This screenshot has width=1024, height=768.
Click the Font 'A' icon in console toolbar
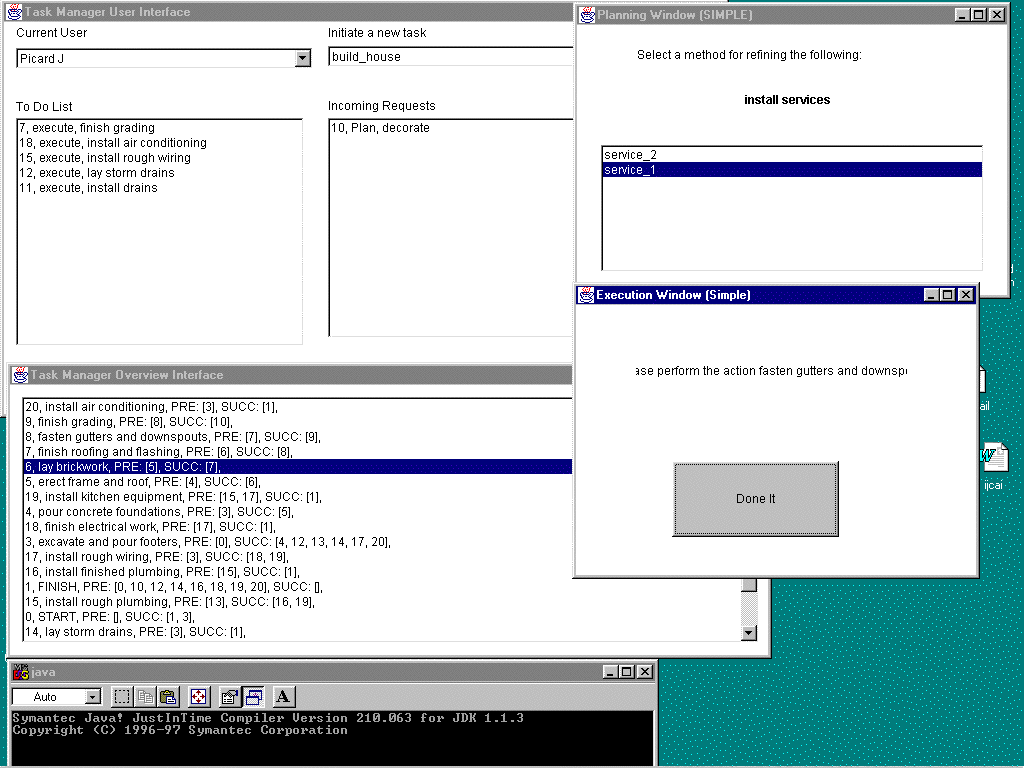coord(283,697)
